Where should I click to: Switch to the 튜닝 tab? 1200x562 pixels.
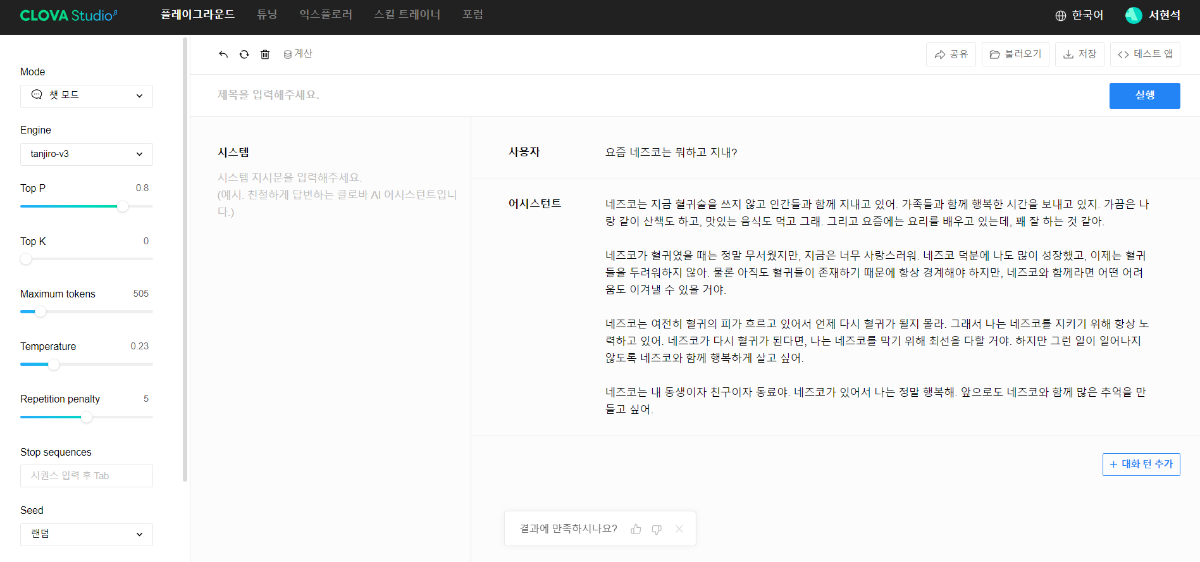point(267,15)
